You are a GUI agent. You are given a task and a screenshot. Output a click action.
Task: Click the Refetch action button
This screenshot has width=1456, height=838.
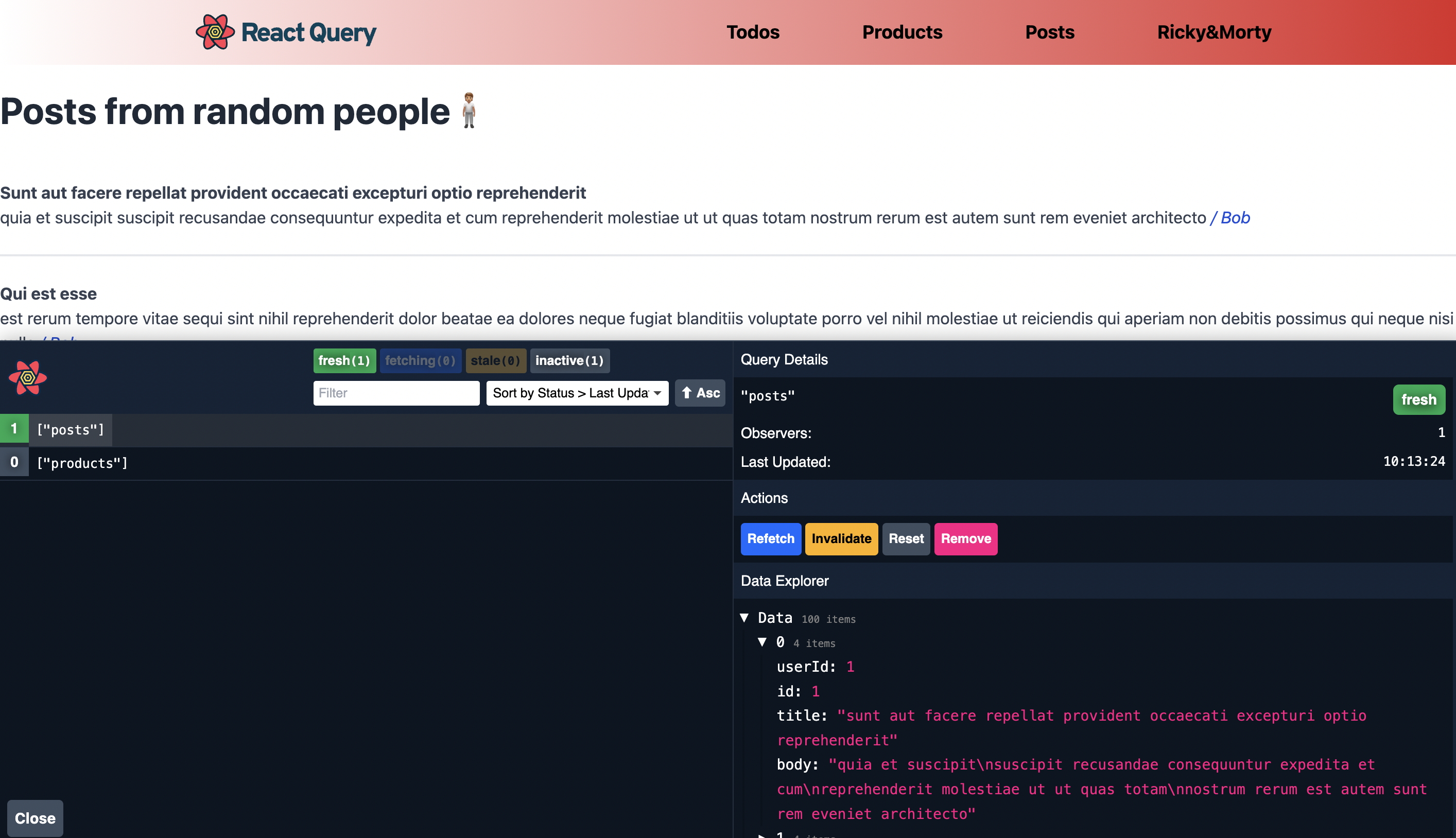(x=771, y=539)
